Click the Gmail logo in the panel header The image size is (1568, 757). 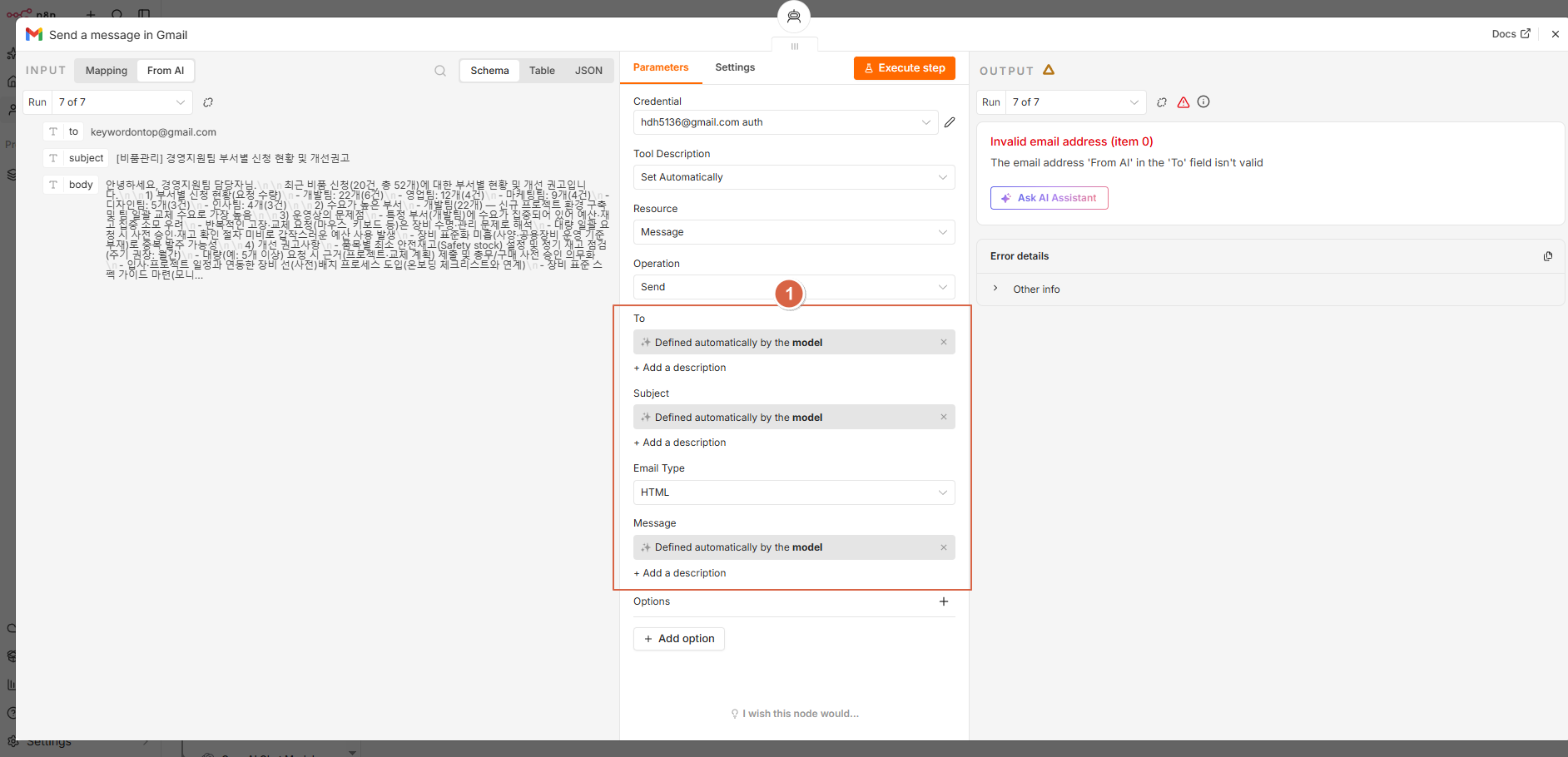[x=34, y=34]
